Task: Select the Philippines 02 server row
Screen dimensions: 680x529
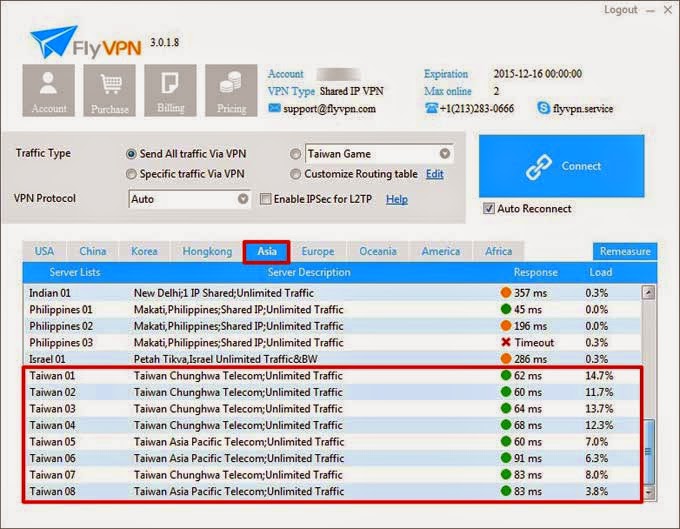Action: point(332,326)
